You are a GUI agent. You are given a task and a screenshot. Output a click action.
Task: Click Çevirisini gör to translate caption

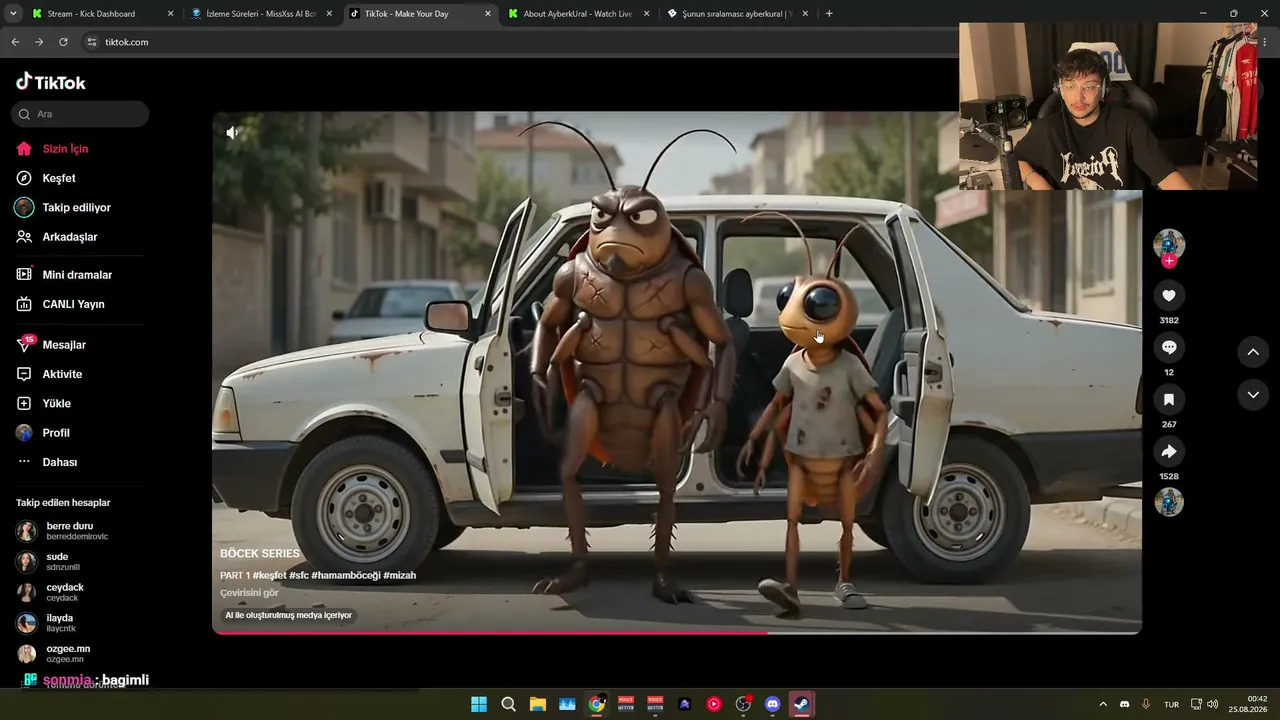[x=250, y=593]
